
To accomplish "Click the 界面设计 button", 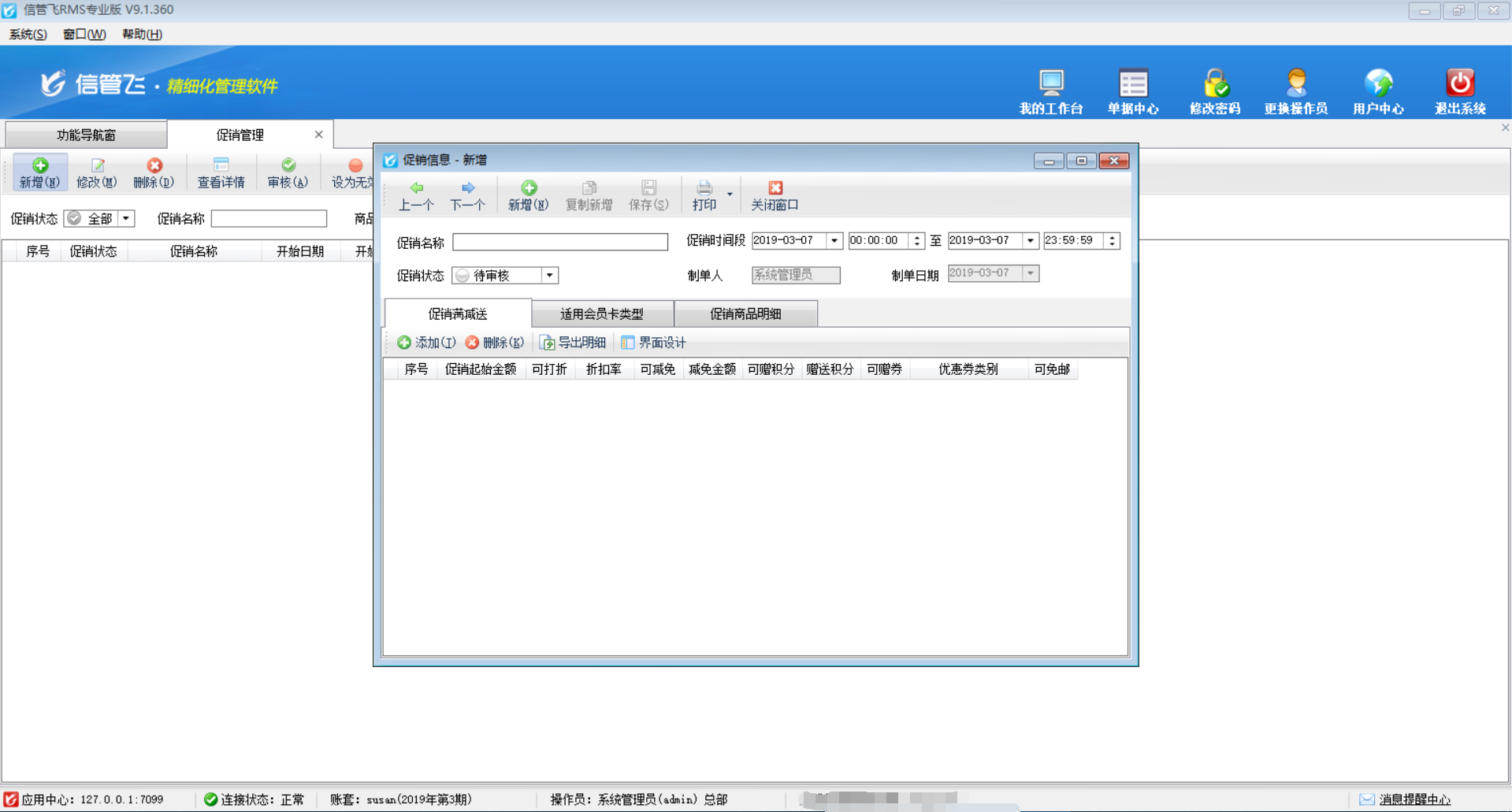I will tap(655, 343).
